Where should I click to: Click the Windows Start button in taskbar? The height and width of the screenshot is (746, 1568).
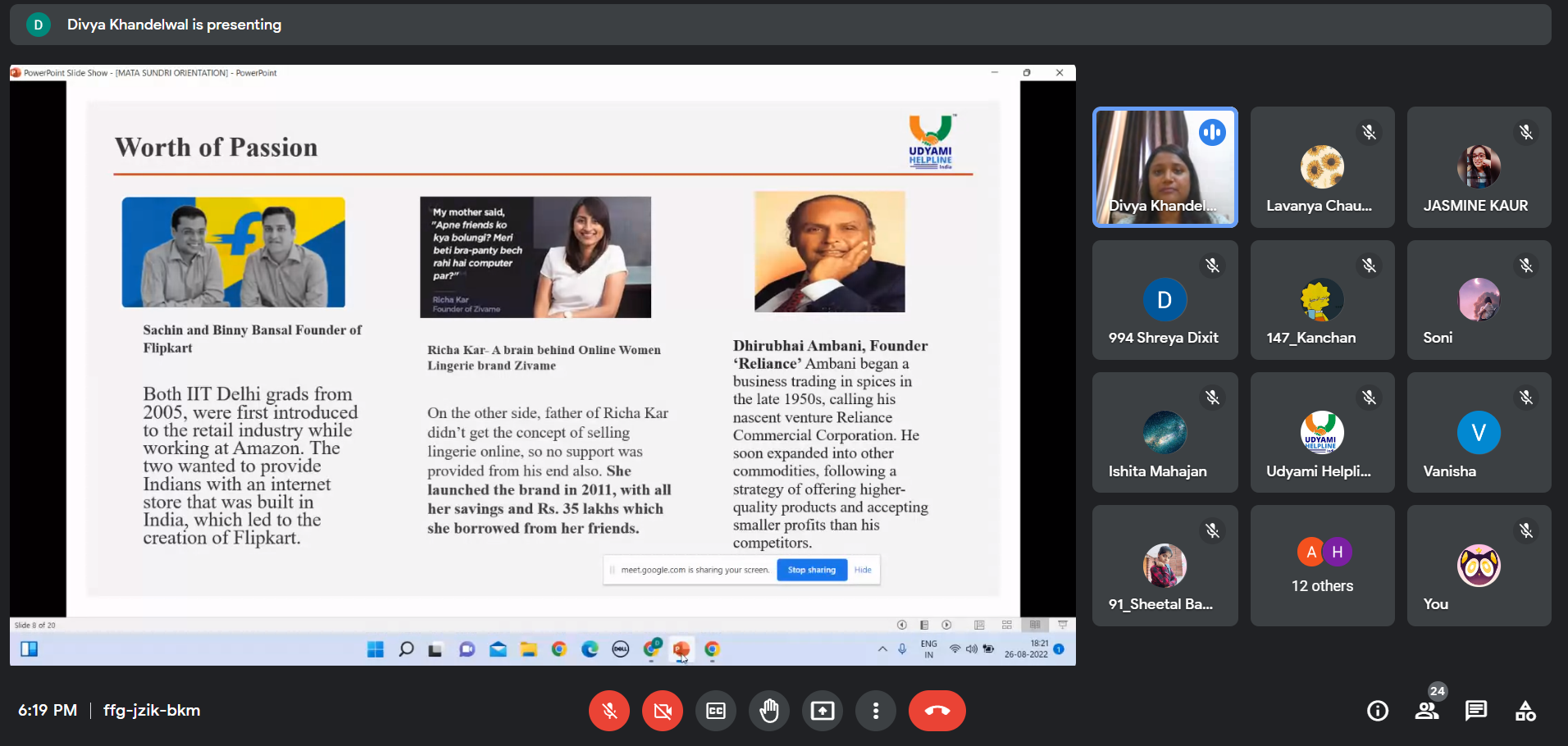tap(376, 649)
